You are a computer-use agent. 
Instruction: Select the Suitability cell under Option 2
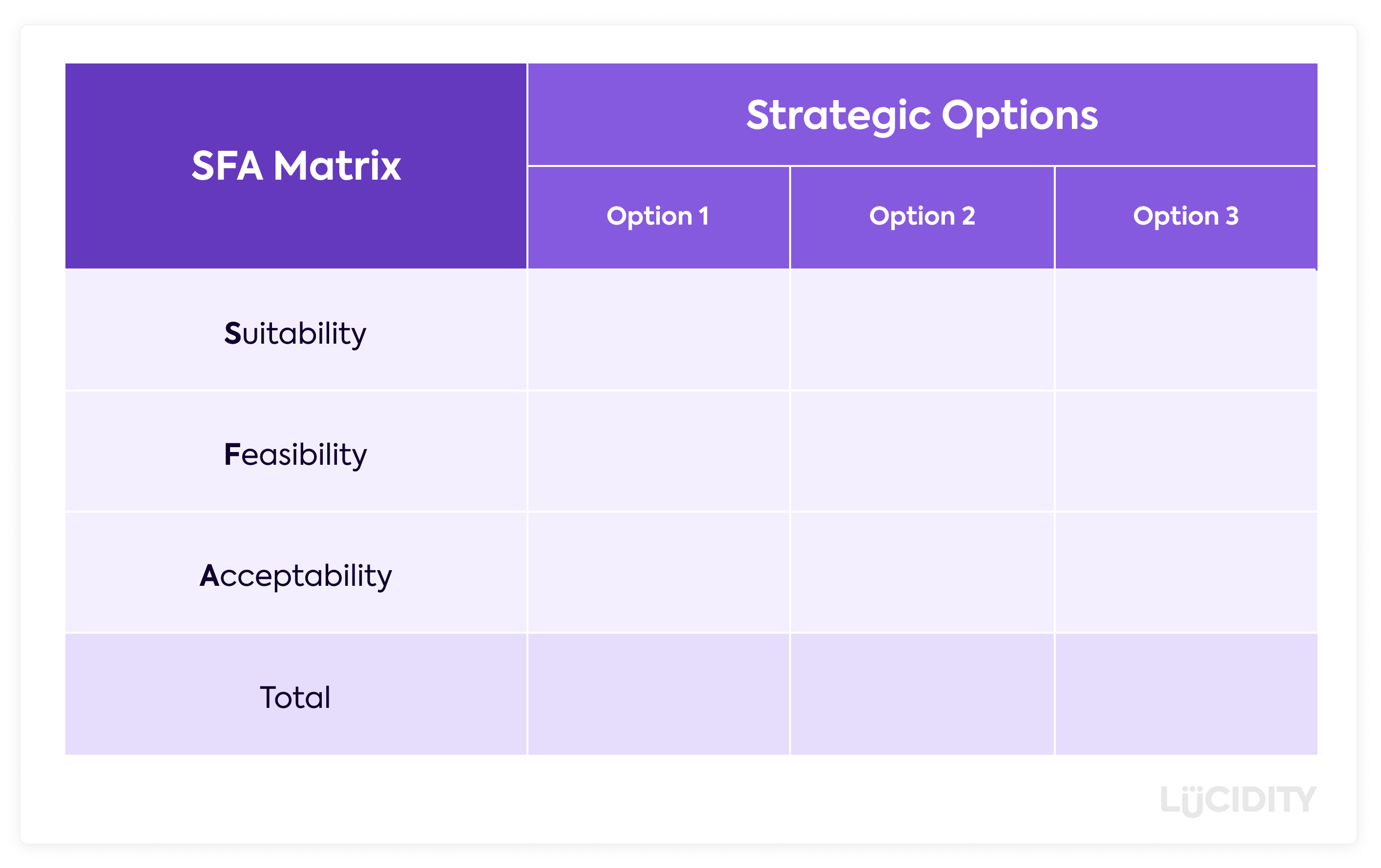(921, 331)
